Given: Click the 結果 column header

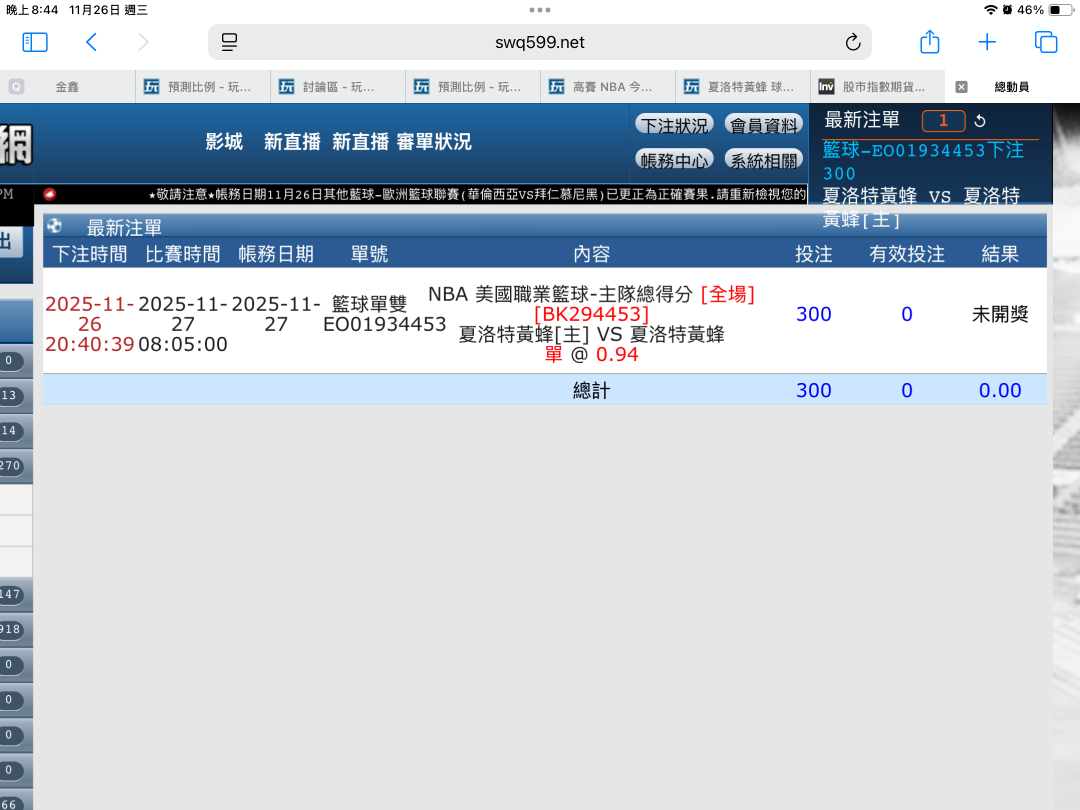Looking at the screenshot, I should pos(999,254).
